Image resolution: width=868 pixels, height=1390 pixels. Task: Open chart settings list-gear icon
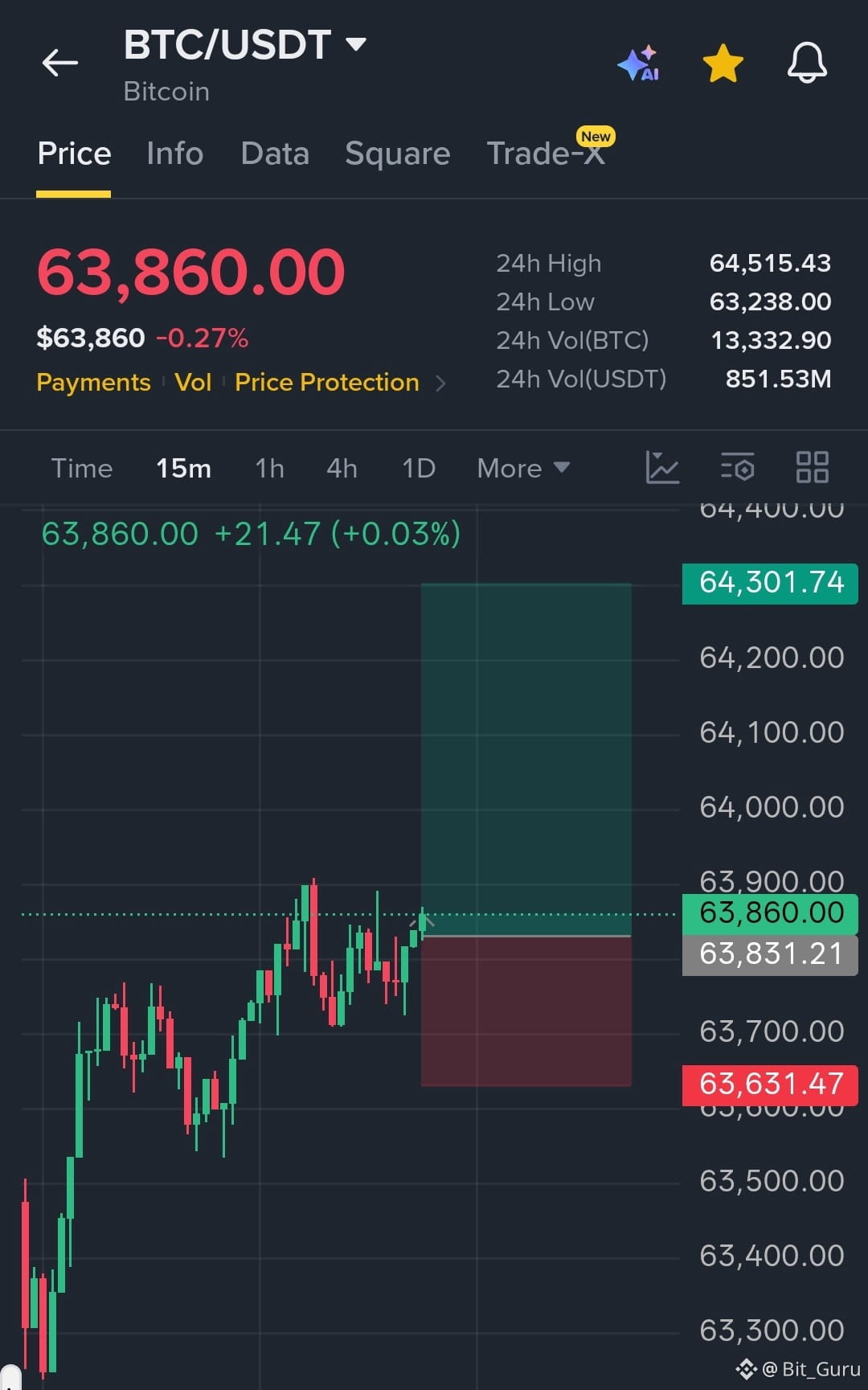[738, 467]
